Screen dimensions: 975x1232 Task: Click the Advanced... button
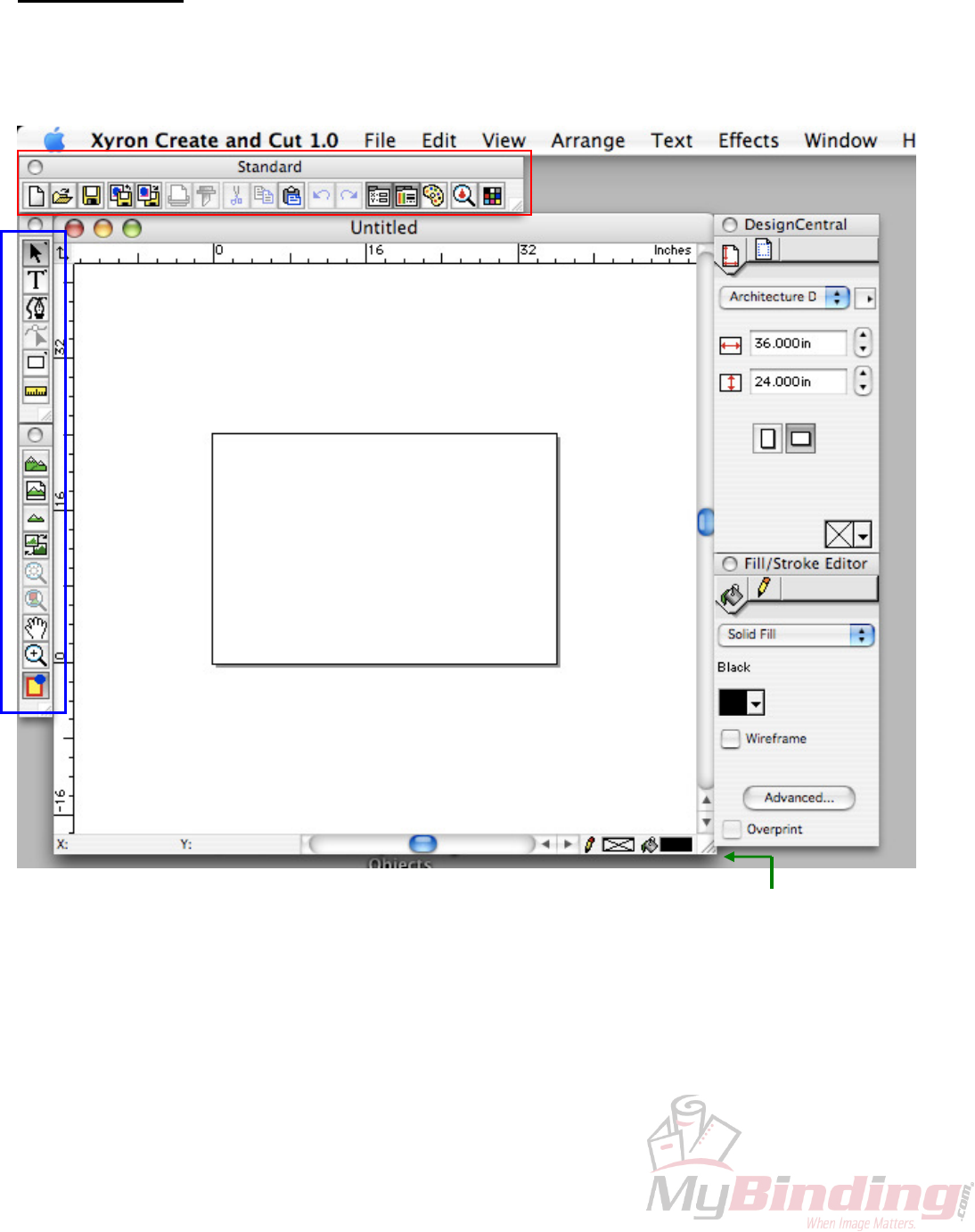click(799, 798)
